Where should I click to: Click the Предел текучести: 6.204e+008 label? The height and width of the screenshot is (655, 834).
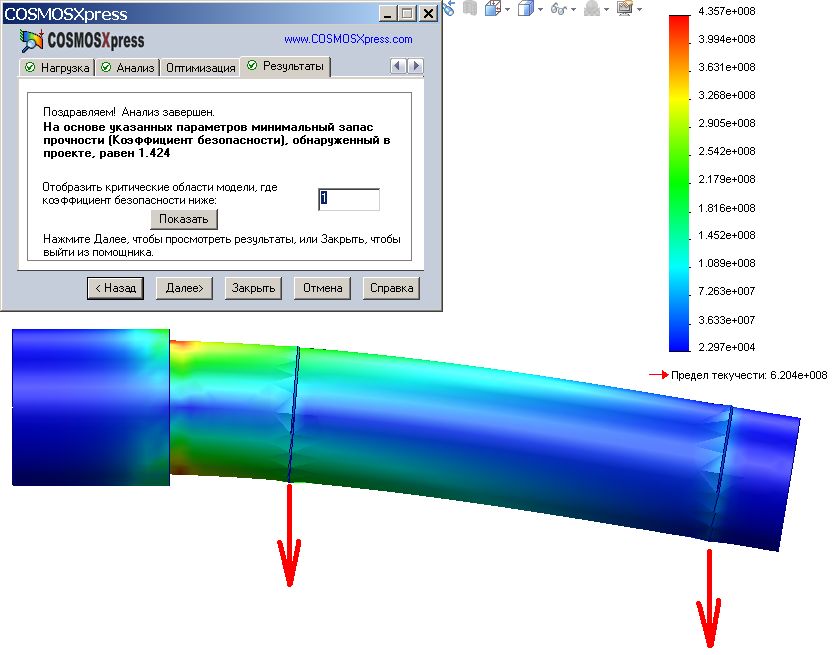tap(749, 375)
